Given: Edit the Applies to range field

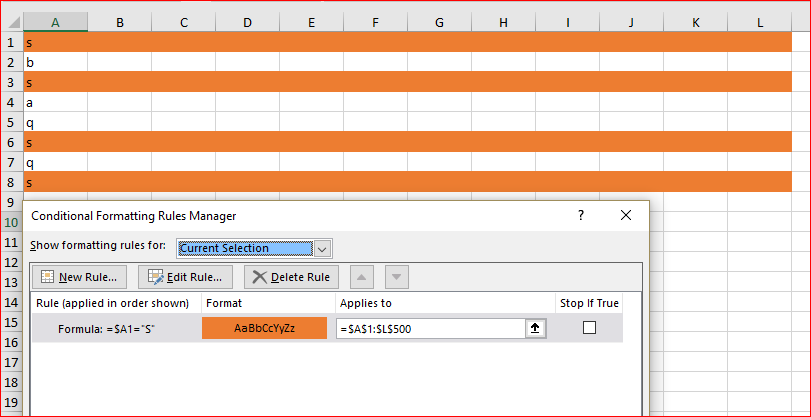Looking at the screenshot, I should point(431,329).
